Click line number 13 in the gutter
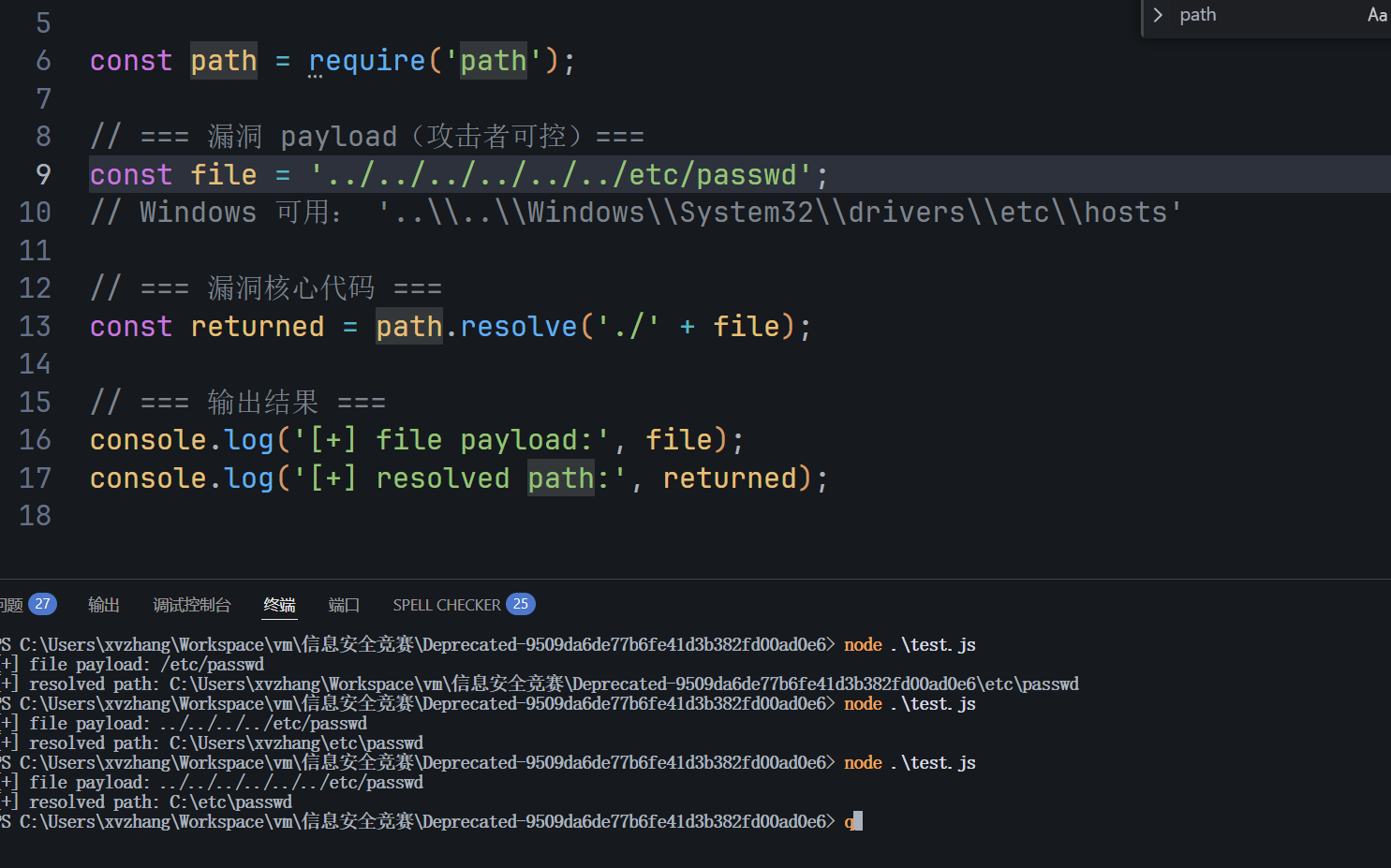 (x=35, y=326)
